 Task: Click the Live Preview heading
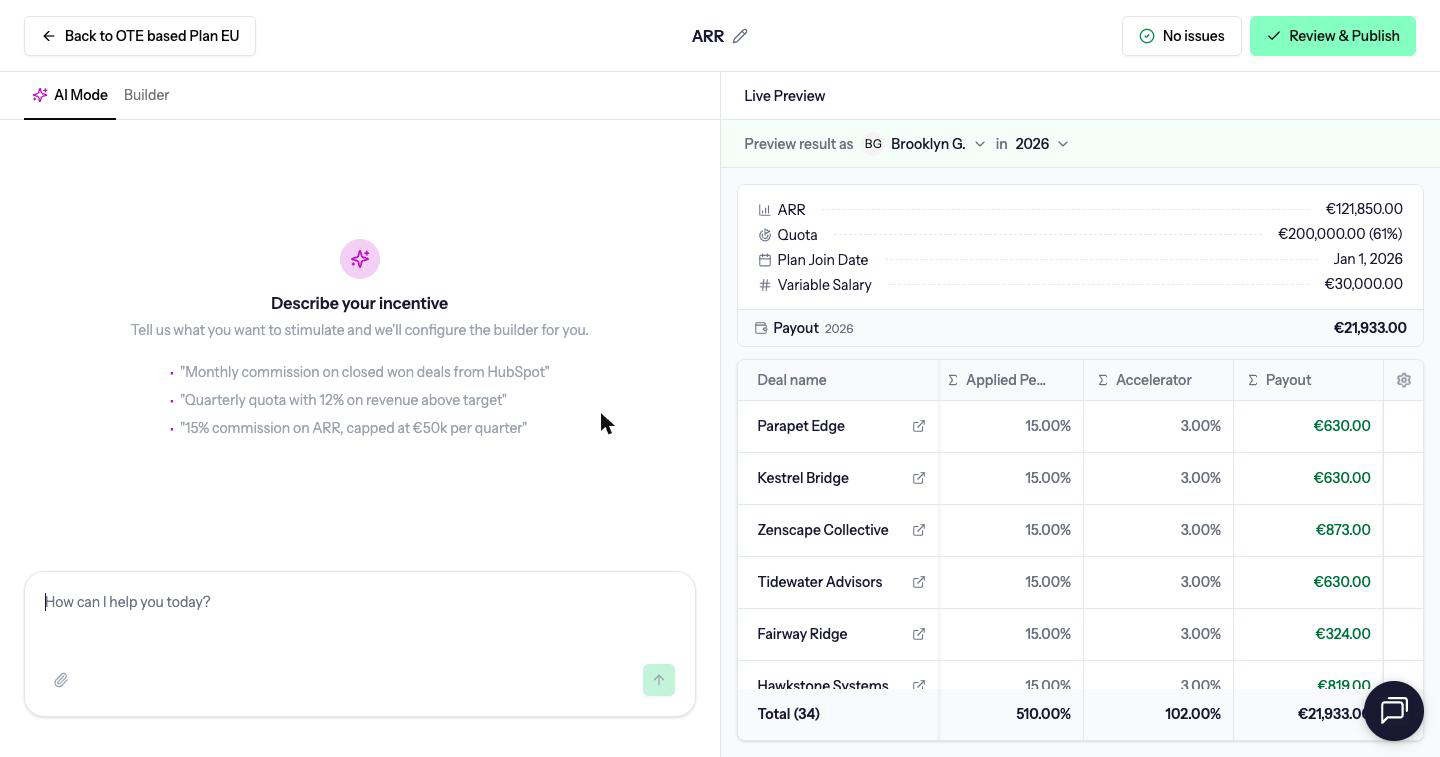[x=785, y=96]
